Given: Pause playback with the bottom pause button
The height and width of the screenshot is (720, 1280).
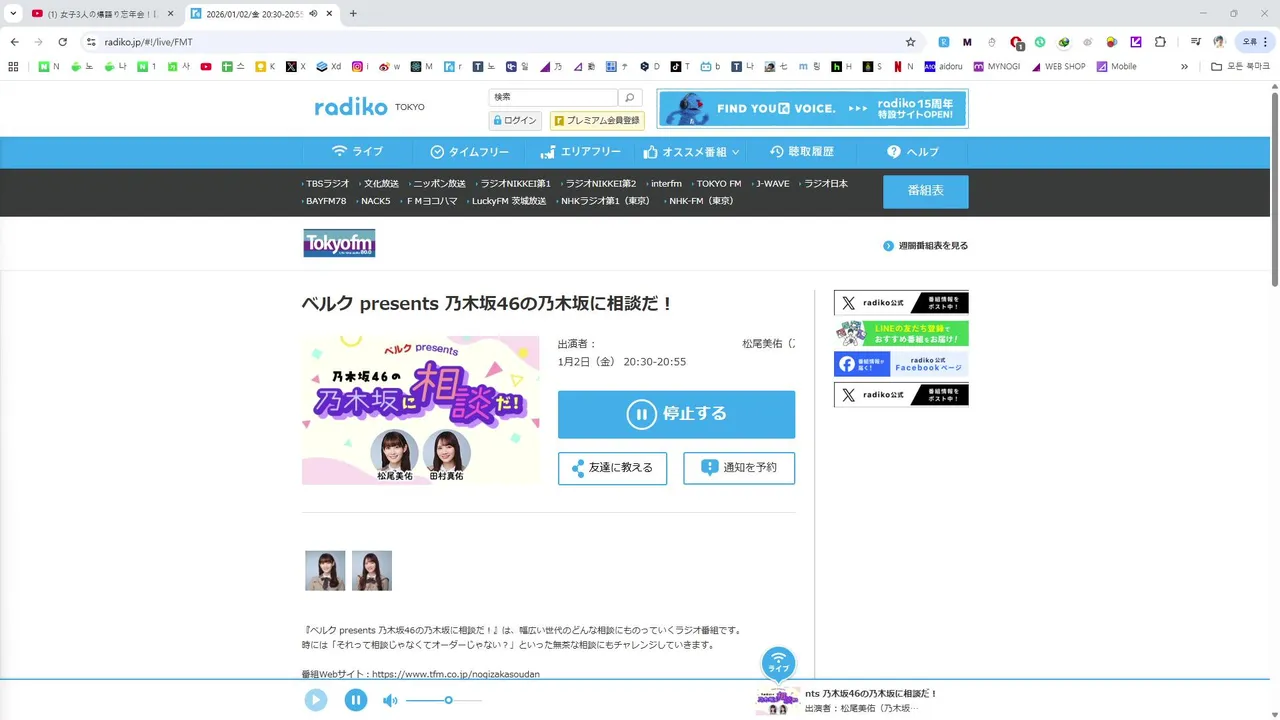Looking at the screenshot, I should click(x=356, y=700).
